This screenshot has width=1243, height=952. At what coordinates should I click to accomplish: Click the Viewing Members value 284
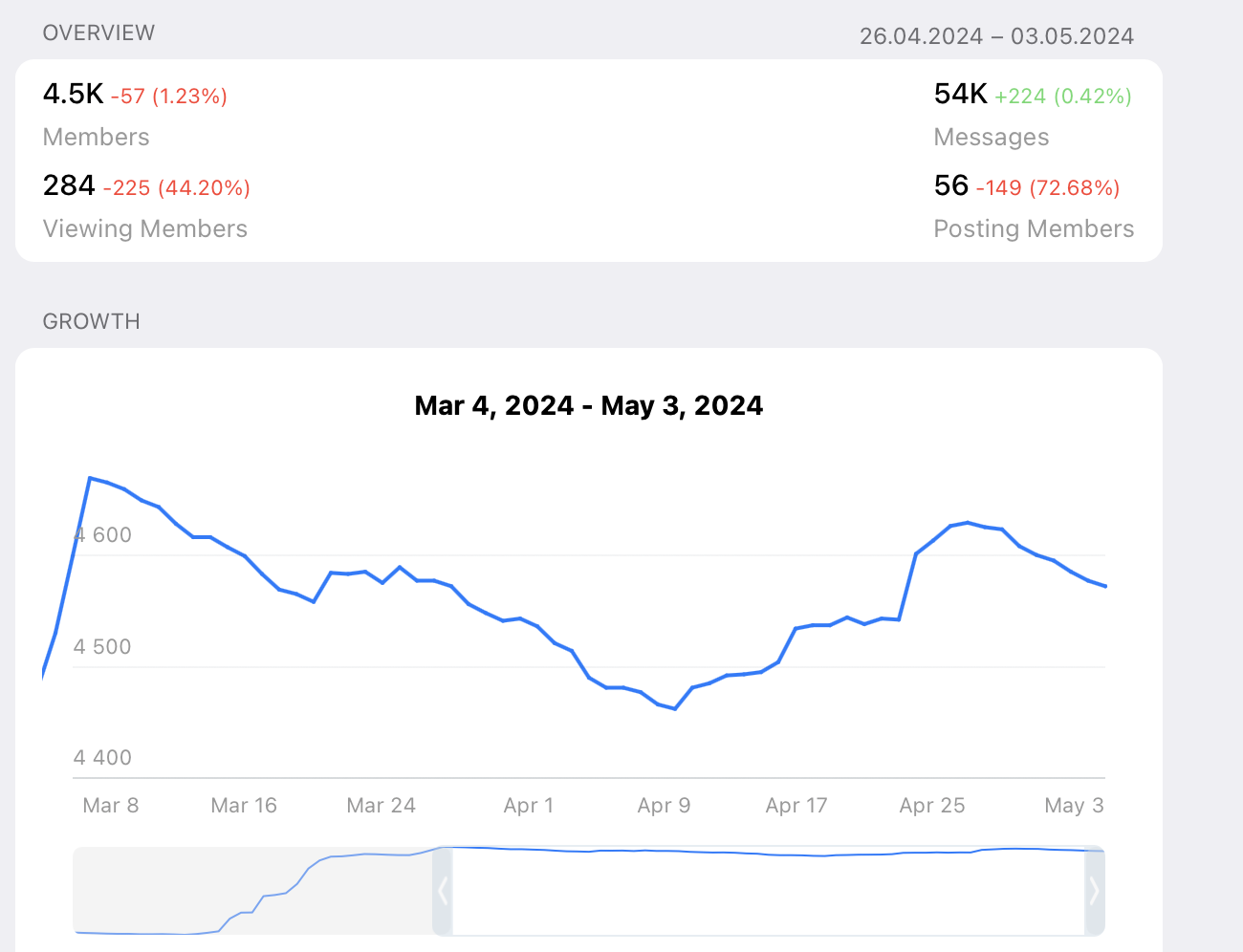click(x=69, y=185)
